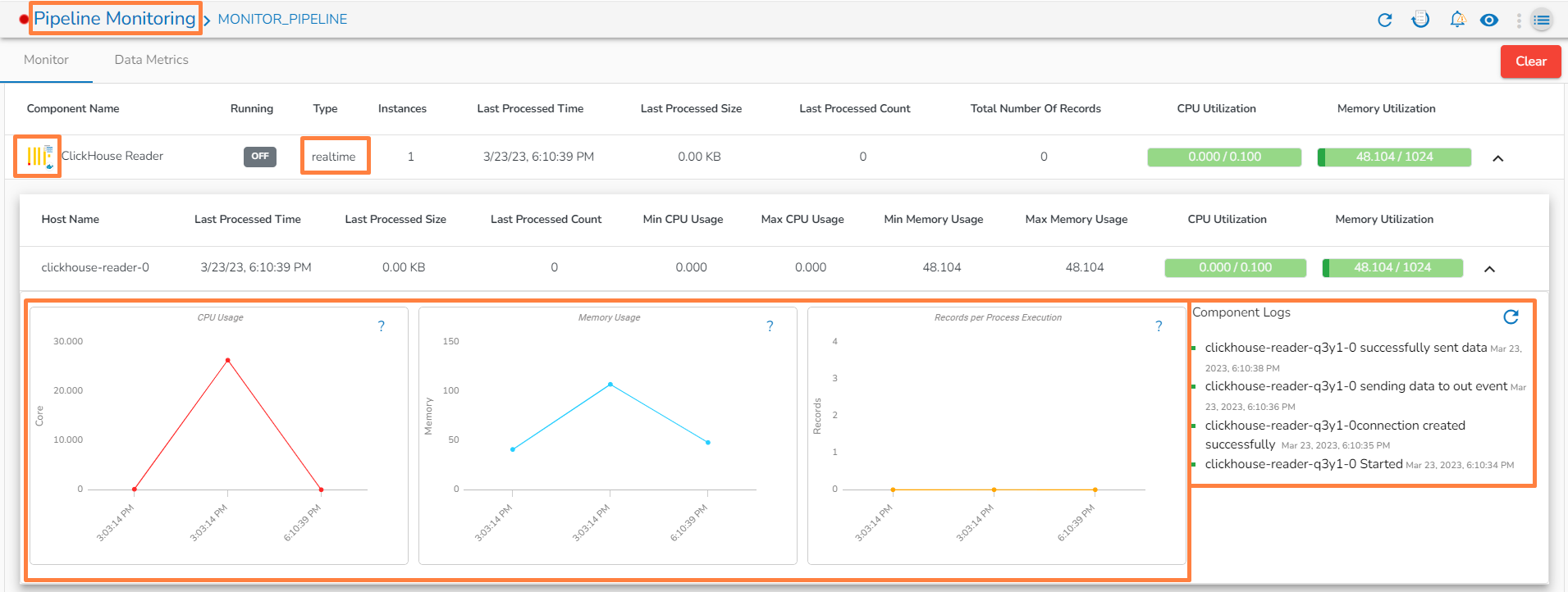Select the 'realtime' type cell
The image size is (1568, 592).
334,157
